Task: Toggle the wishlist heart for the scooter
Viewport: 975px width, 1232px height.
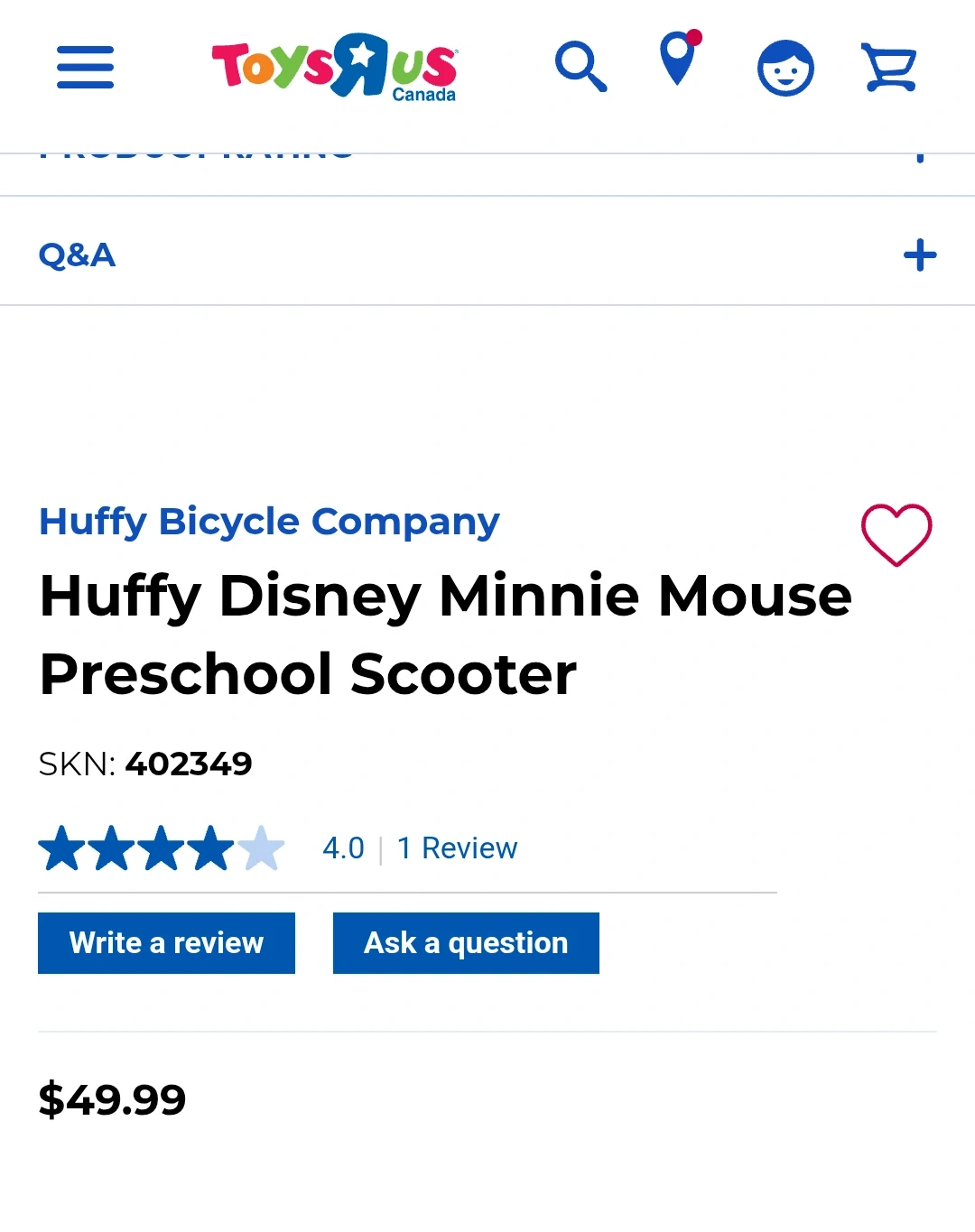Action: point(896,534)
